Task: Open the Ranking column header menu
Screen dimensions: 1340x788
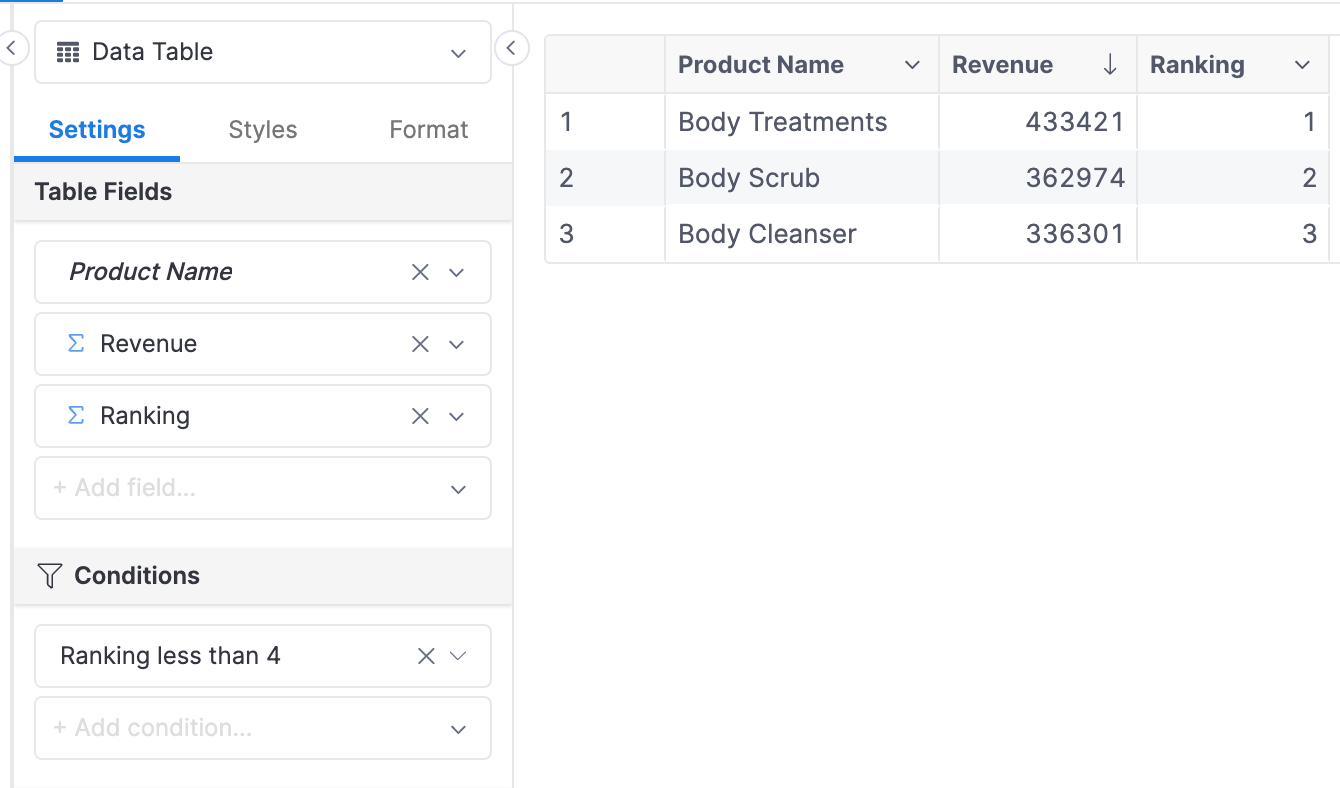Action: [1302, 65]
